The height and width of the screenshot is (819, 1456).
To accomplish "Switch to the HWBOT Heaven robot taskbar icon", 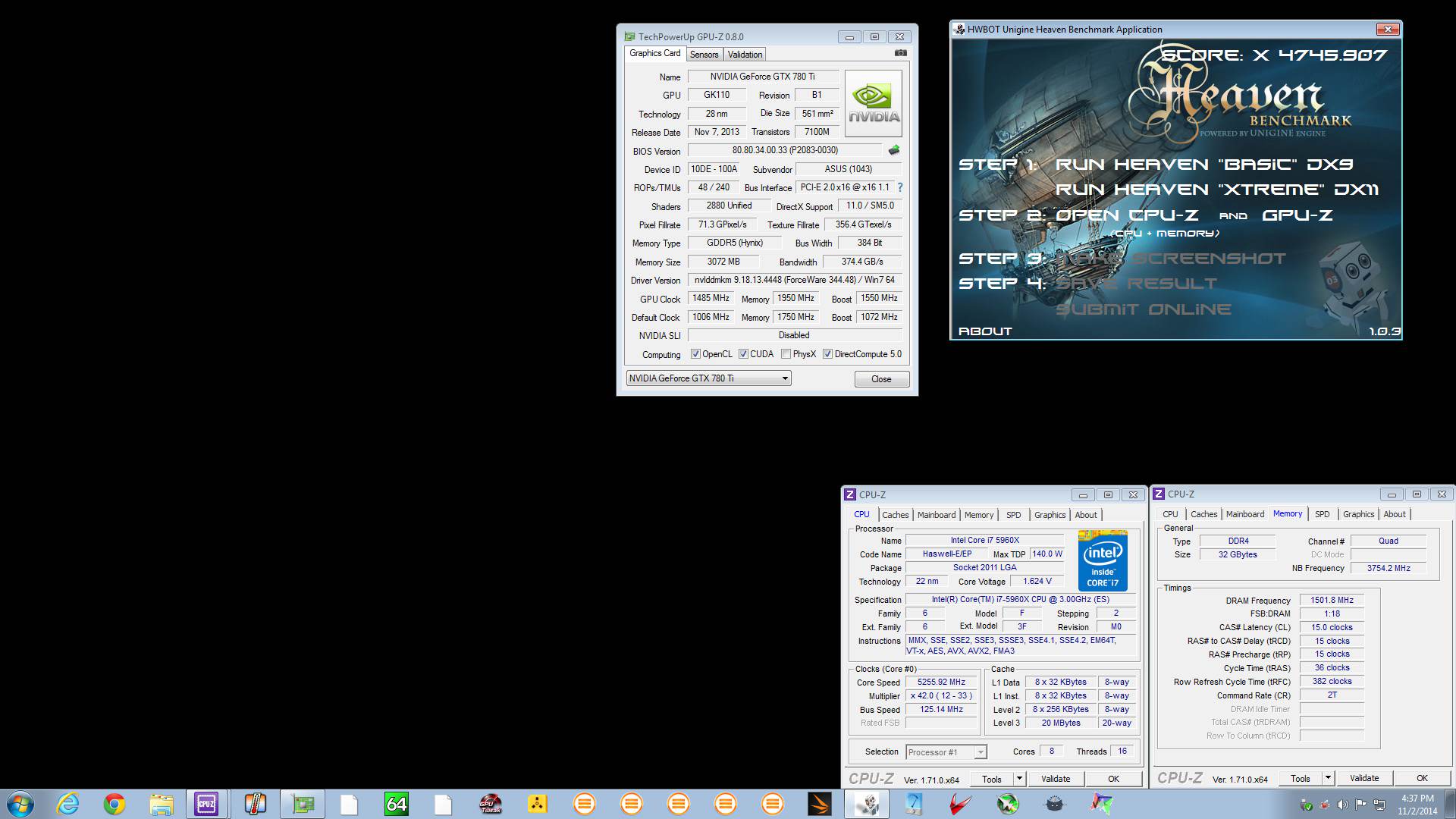I will (x=867, y=804).
